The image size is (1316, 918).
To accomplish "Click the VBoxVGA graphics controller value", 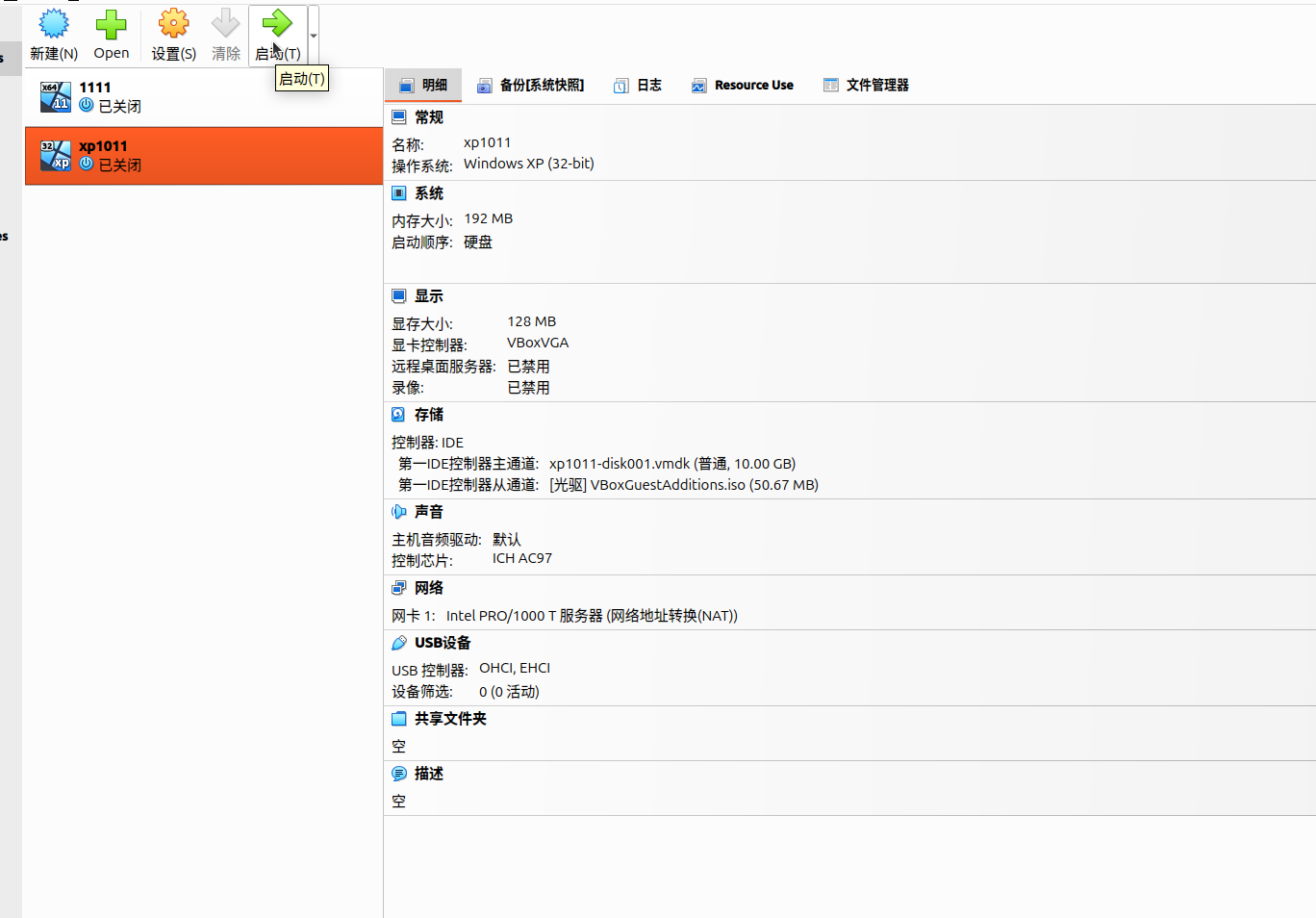I will pos(538,343).
